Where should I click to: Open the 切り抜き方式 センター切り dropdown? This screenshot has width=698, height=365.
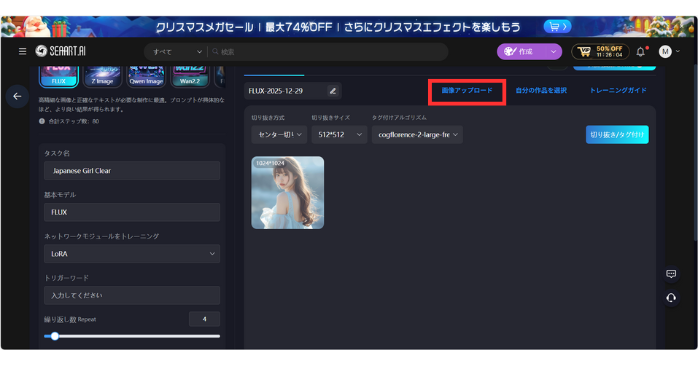(x=279, y=134)
